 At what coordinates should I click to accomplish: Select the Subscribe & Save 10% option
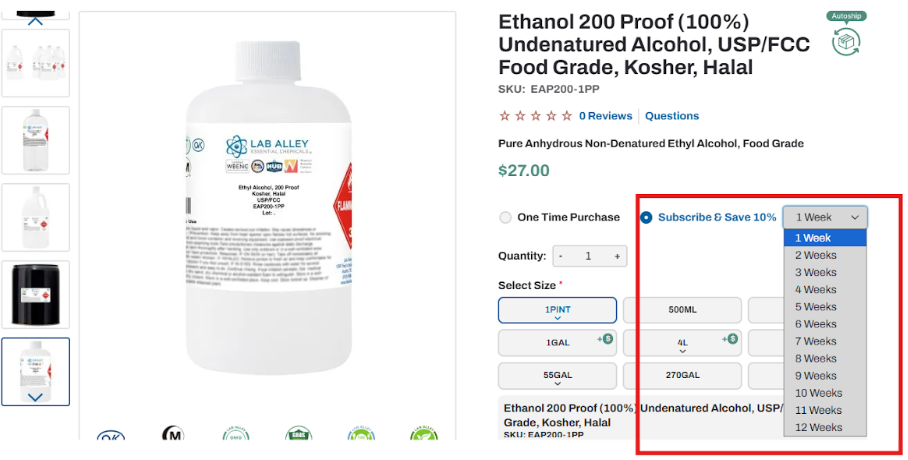coord(646,217)
